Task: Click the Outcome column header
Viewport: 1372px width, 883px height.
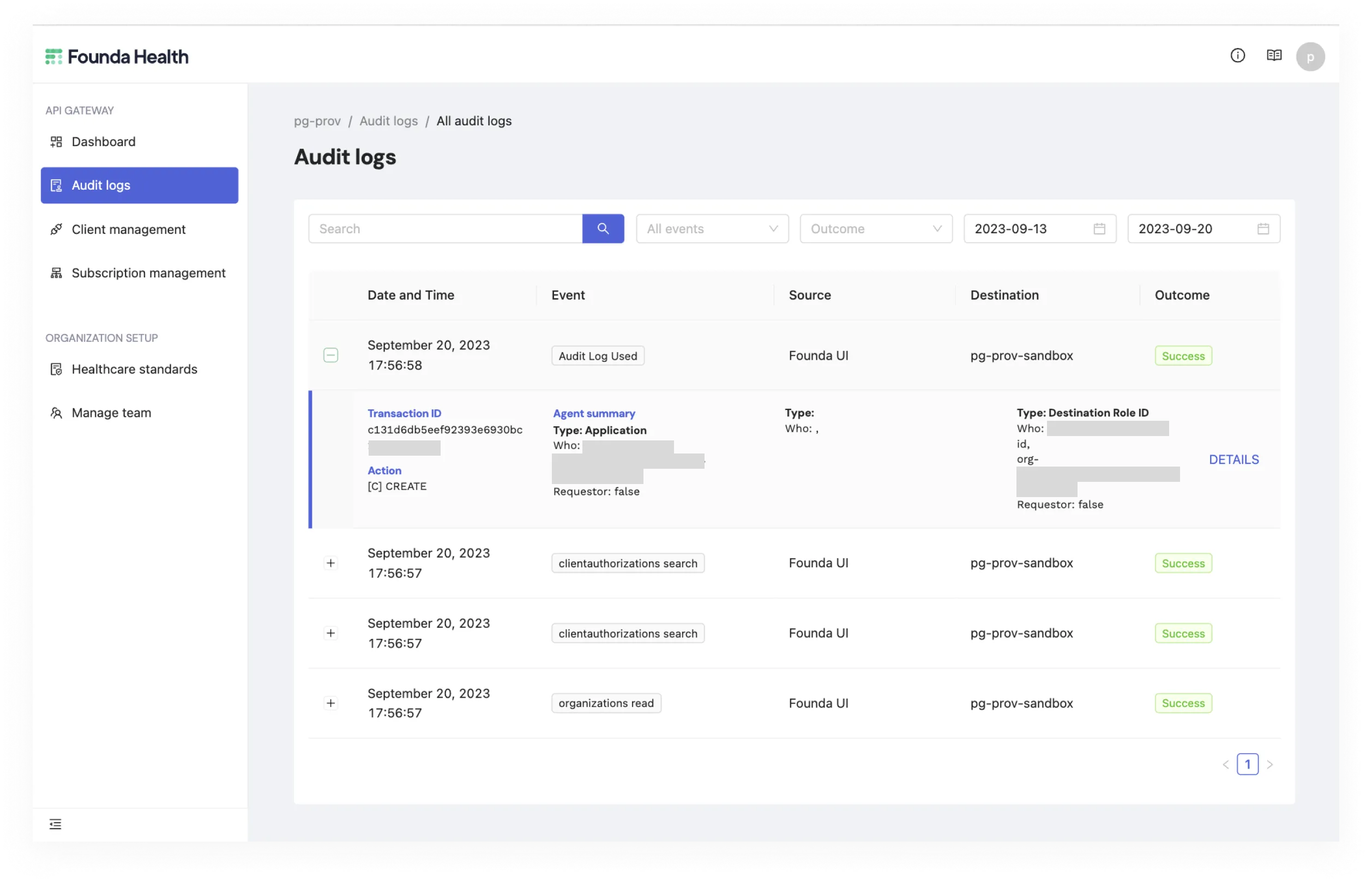Action: 1182,295
